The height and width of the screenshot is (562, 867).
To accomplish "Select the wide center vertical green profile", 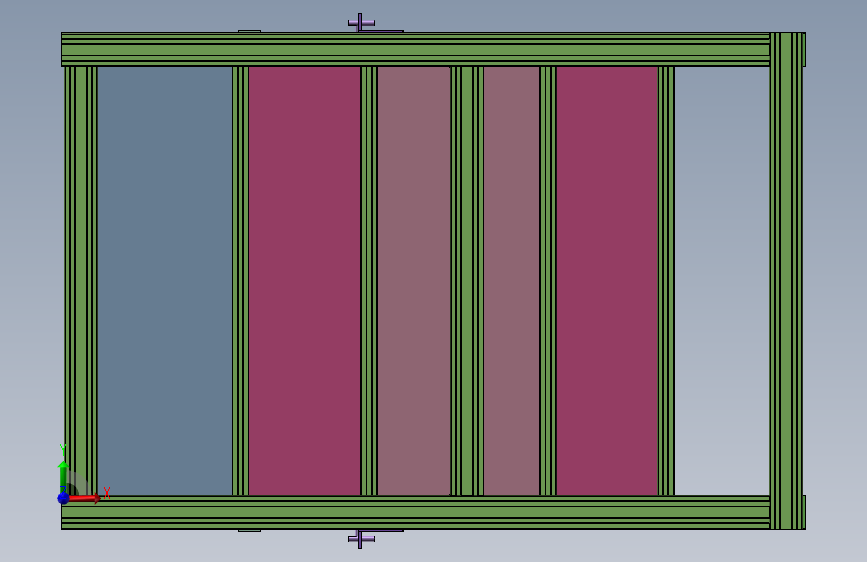I will coord(467,281).
